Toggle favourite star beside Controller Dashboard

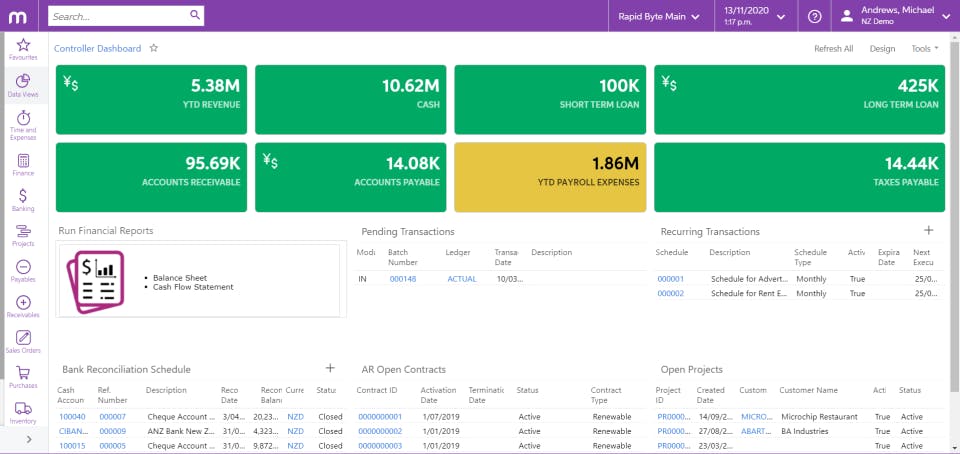pyautogui.click(x=154, y=48)
